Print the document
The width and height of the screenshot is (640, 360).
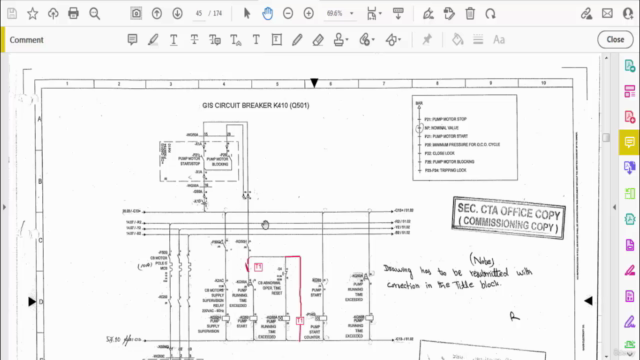point(73,13)
